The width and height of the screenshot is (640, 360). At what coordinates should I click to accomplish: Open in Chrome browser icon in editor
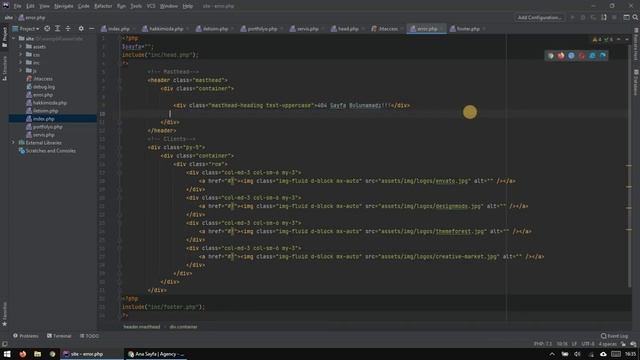551,56
